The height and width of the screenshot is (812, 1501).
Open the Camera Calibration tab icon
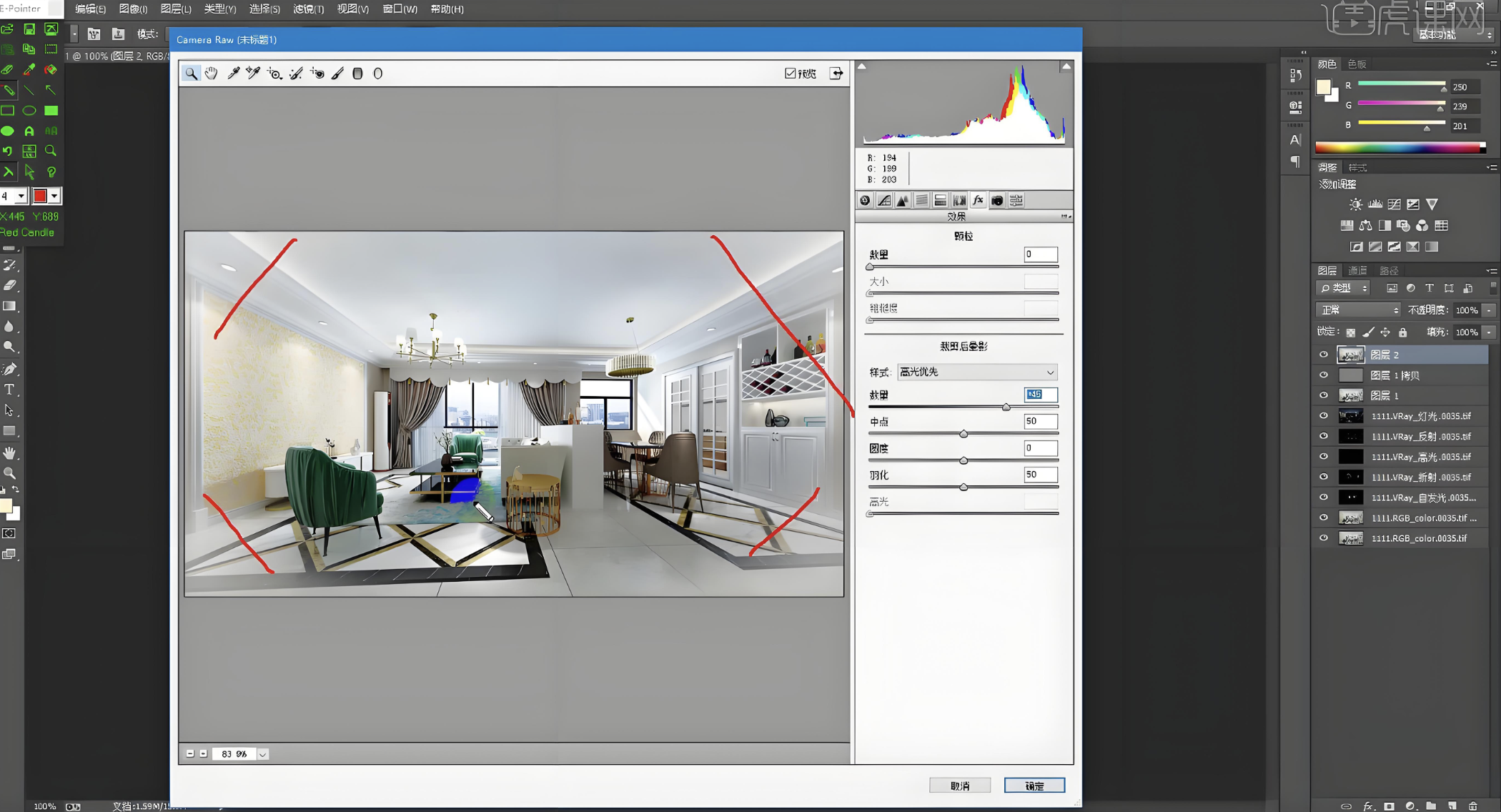(997, 200)
